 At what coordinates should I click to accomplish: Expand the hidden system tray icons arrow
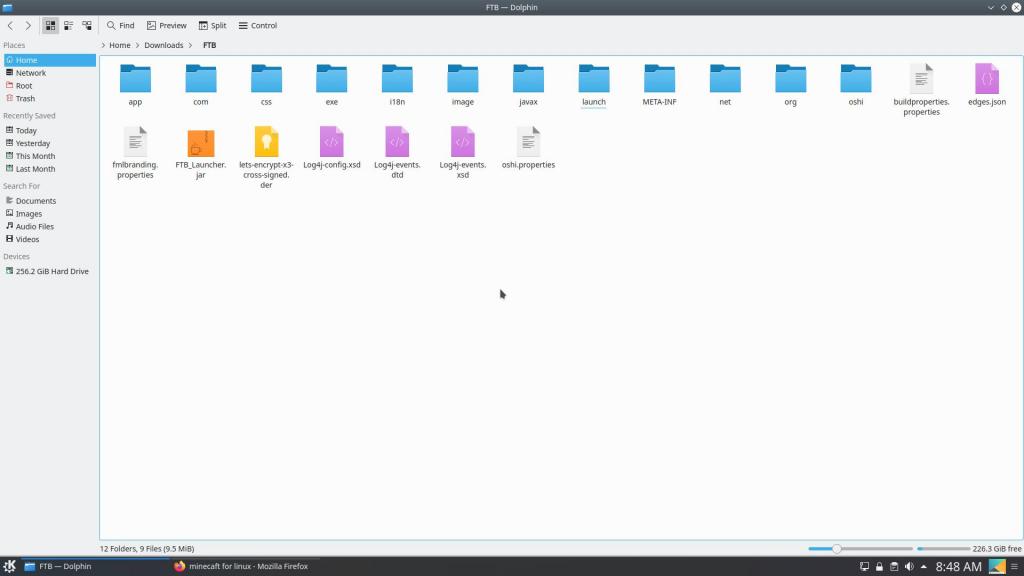pos(923,566)
